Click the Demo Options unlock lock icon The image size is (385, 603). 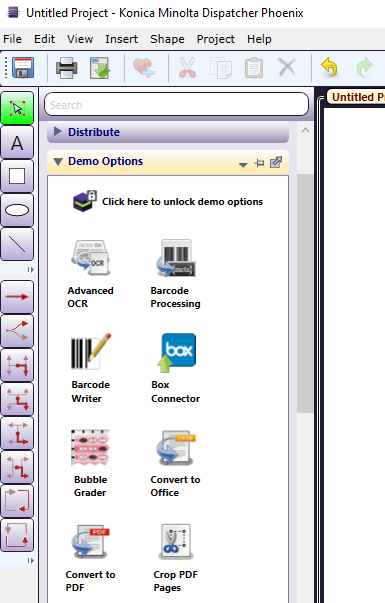[85, 201]
